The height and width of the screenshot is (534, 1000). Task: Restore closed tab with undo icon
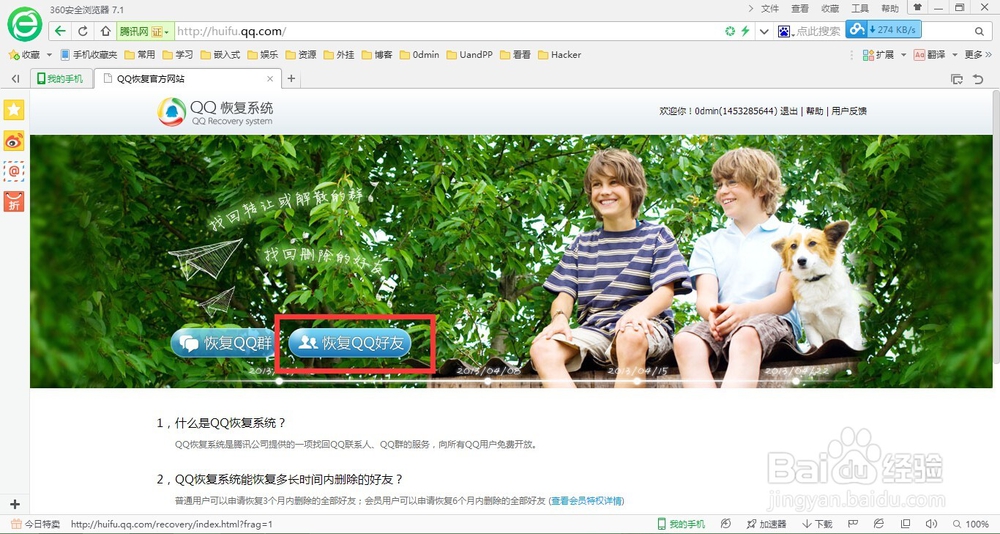(x=978, y=79)
